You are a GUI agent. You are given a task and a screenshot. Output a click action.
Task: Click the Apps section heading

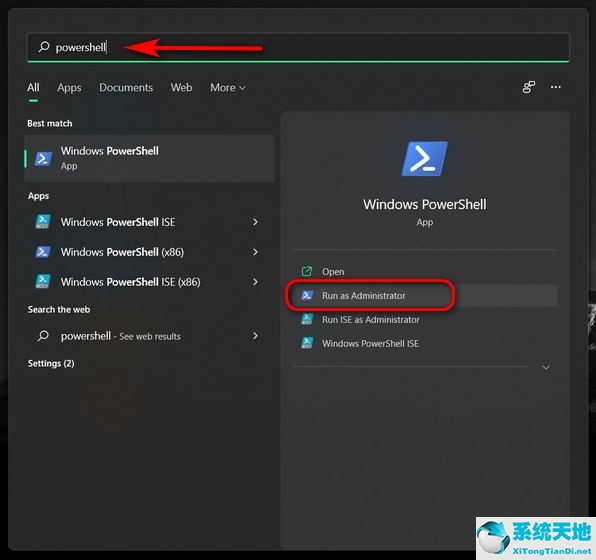click(38, 196)
